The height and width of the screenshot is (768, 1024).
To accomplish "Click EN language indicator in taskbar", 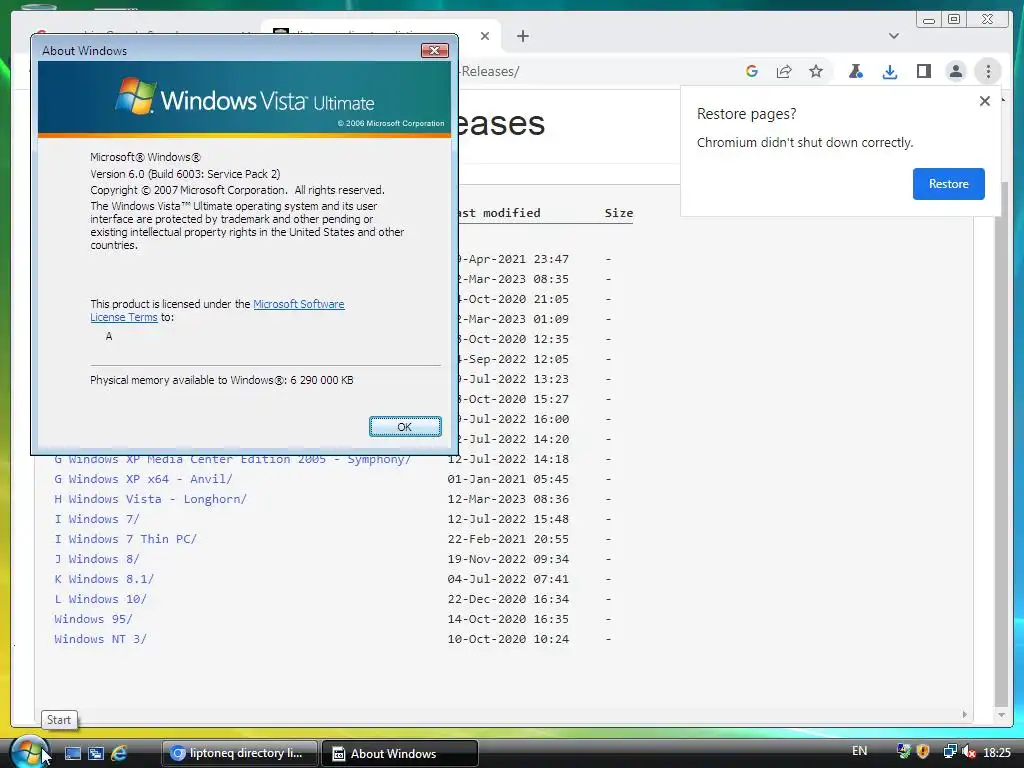I will point(859,751).
